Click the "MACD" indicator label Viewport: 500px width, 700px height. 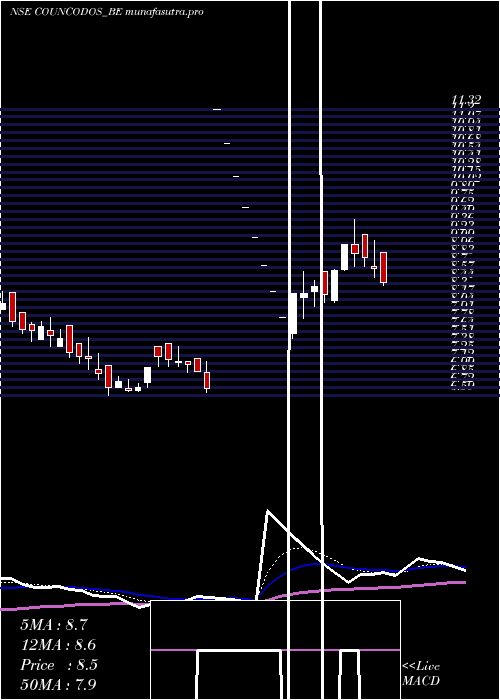[421, 681]
